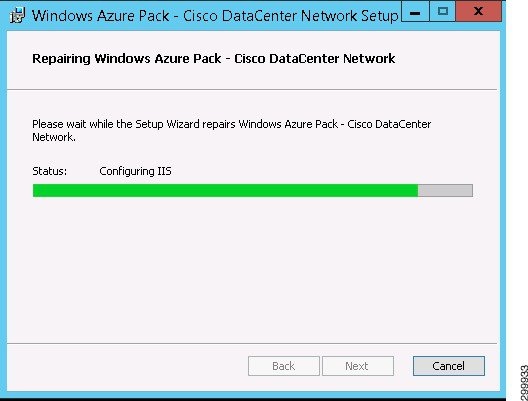Click the 'Please wait while' message text

(232, 131)
